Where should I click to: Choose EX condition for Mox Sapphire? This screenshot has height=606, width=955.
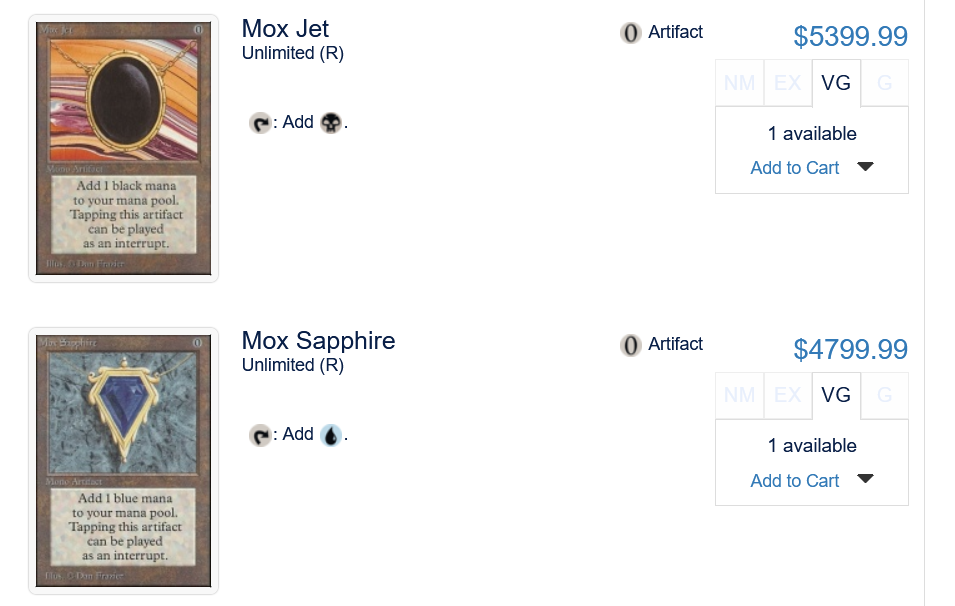coord(788,395)
